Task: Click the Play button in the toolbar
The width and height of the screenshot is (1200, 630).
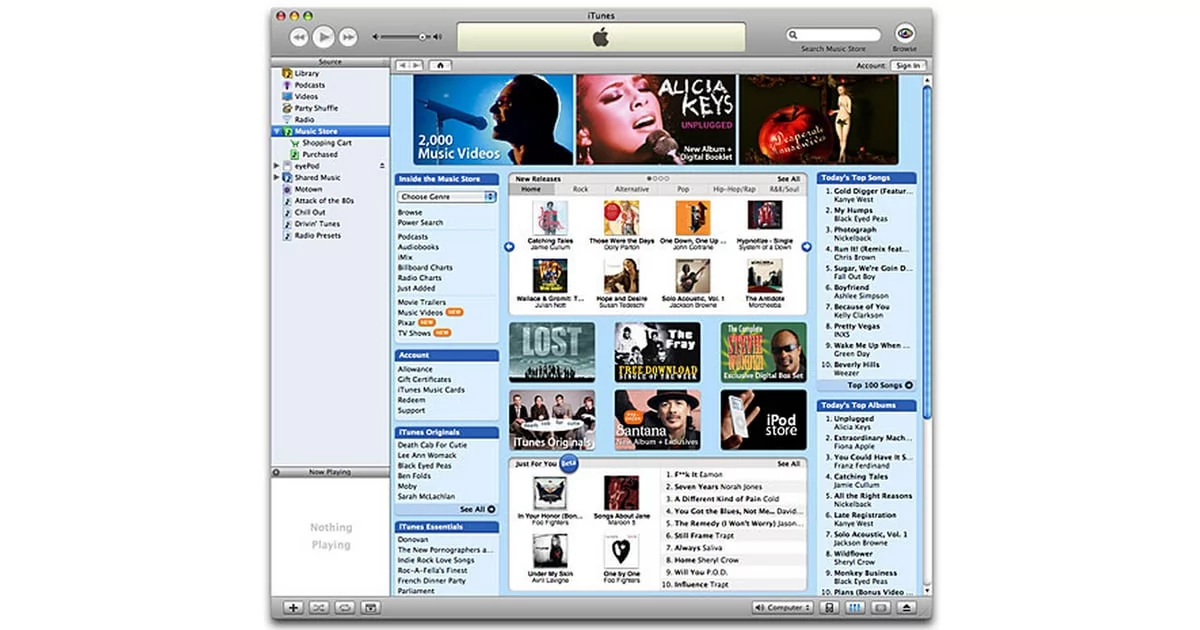Action: point(323,37)
